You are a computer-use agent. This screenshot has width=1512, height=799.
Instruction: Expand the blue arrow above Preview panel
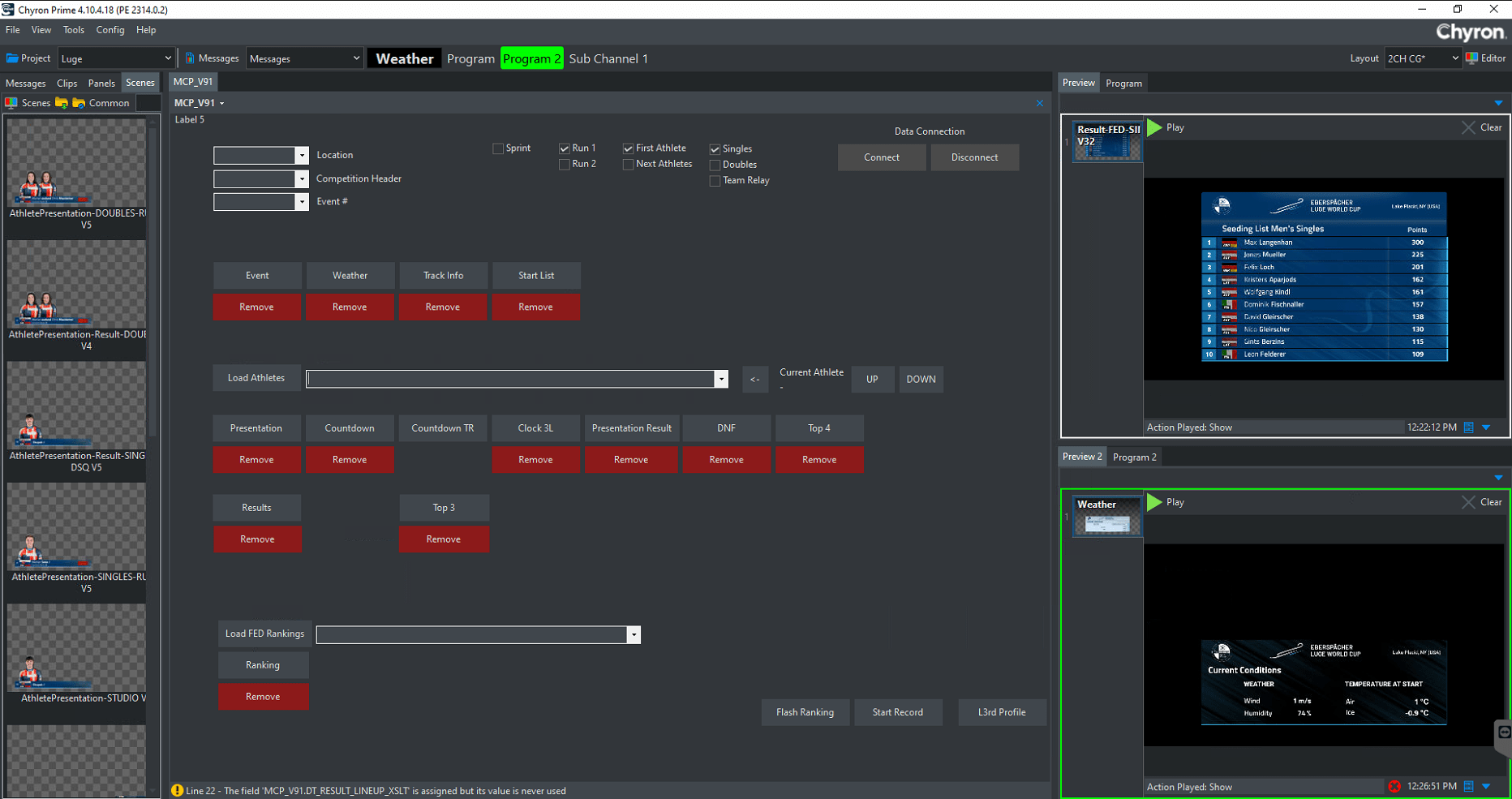tap(1498, 103)
